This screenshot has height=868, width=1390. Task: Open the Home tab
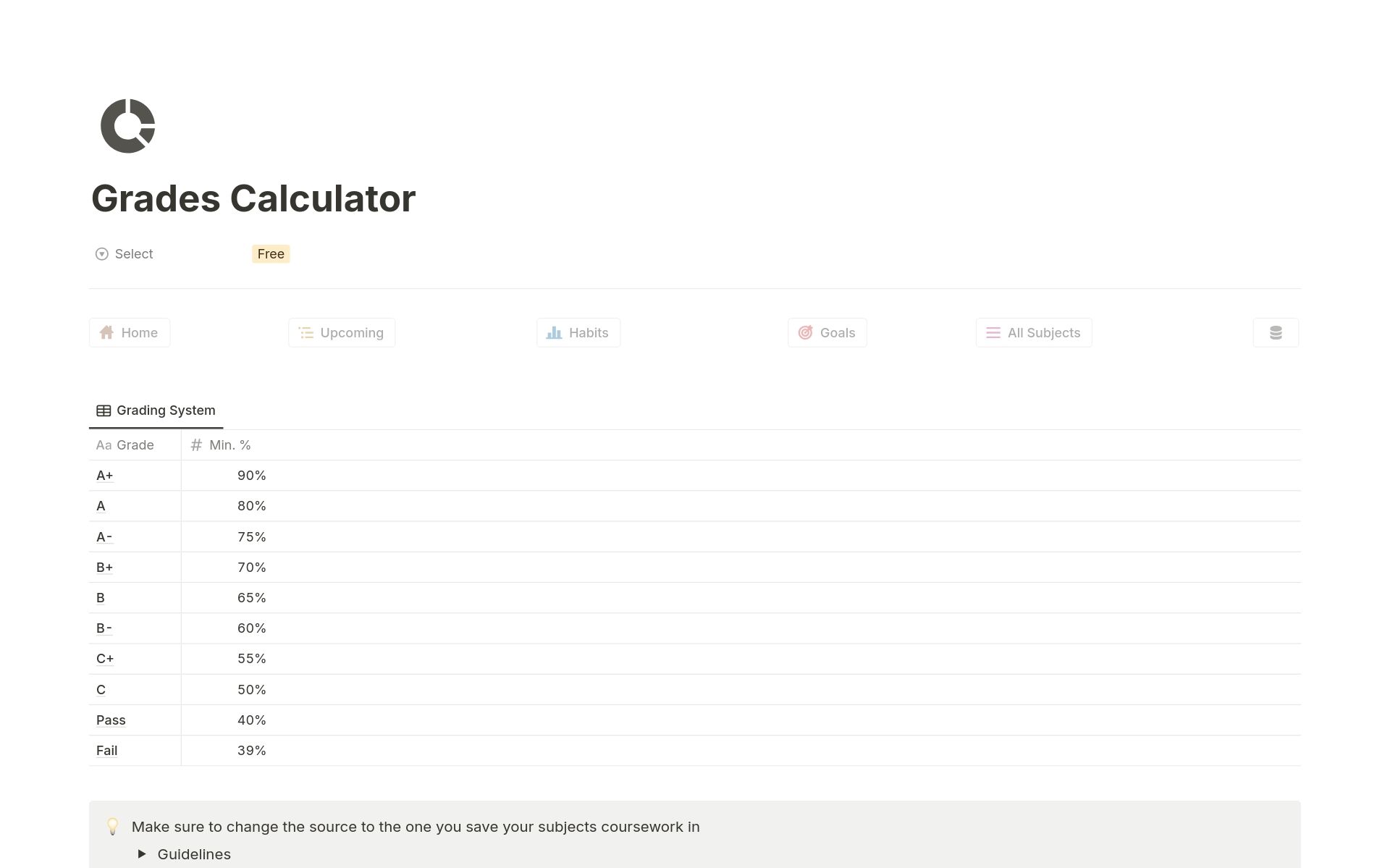[x=129, y=332]
